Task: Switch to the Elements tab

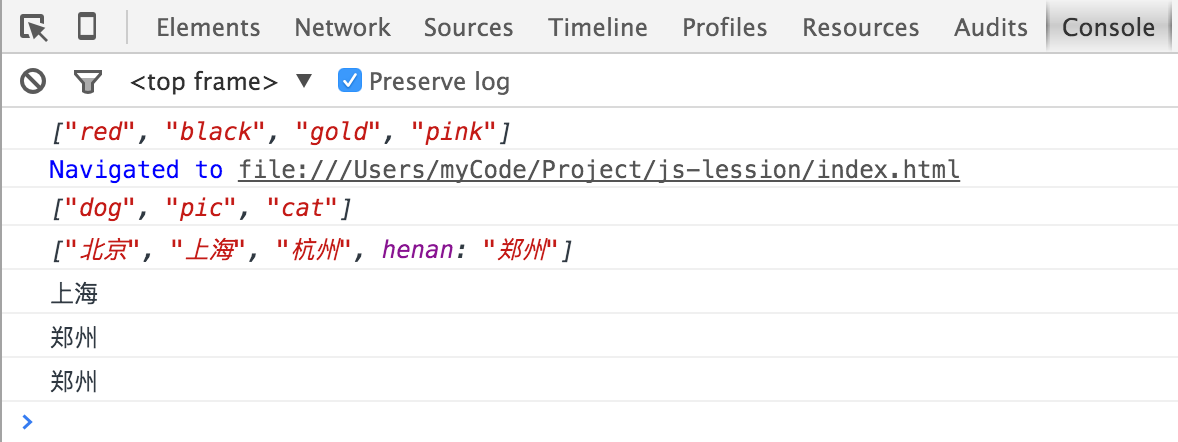Action: pos(208,28)
